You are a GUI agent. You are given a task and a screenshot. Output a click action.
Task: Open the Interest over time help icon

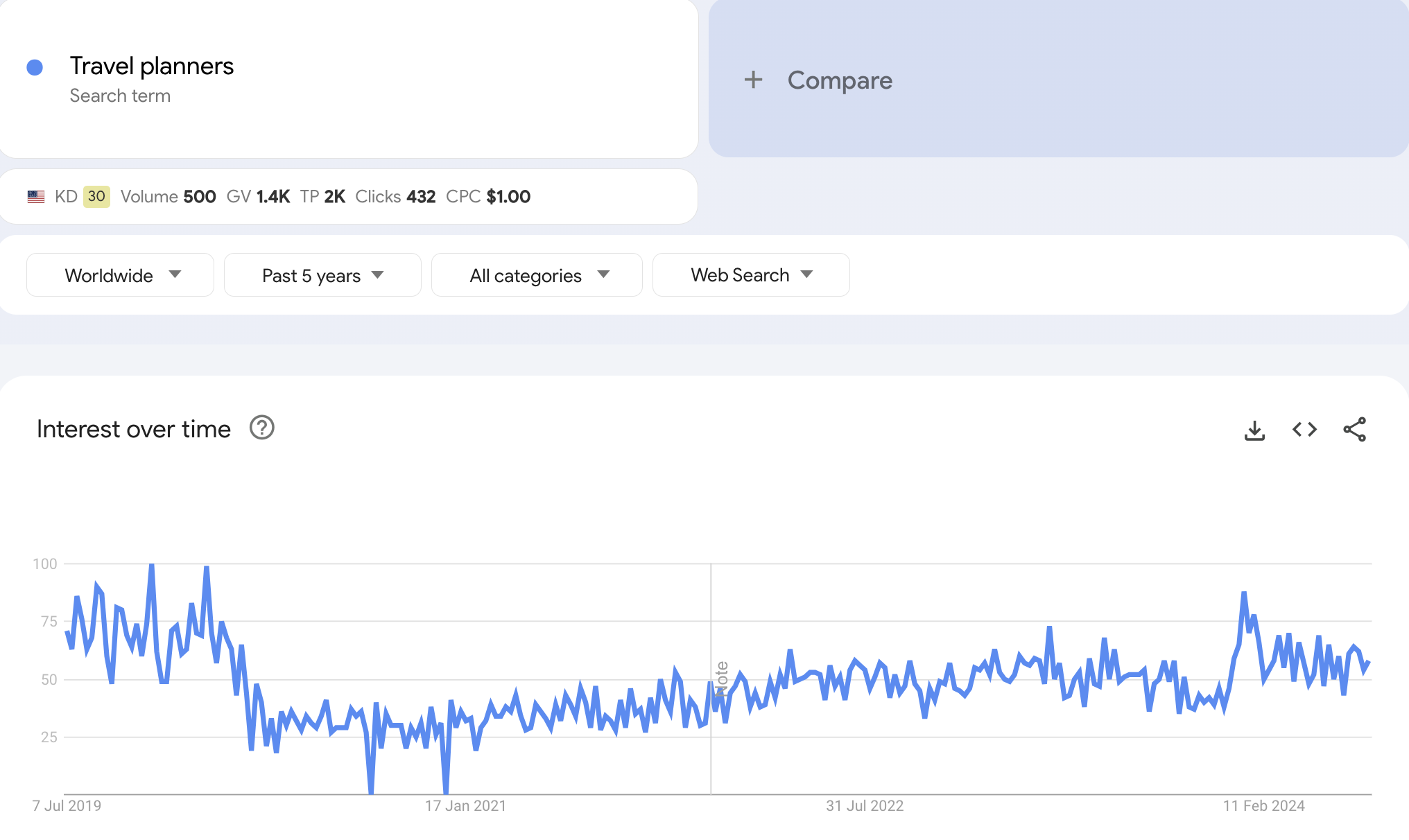tap(262, 428)
